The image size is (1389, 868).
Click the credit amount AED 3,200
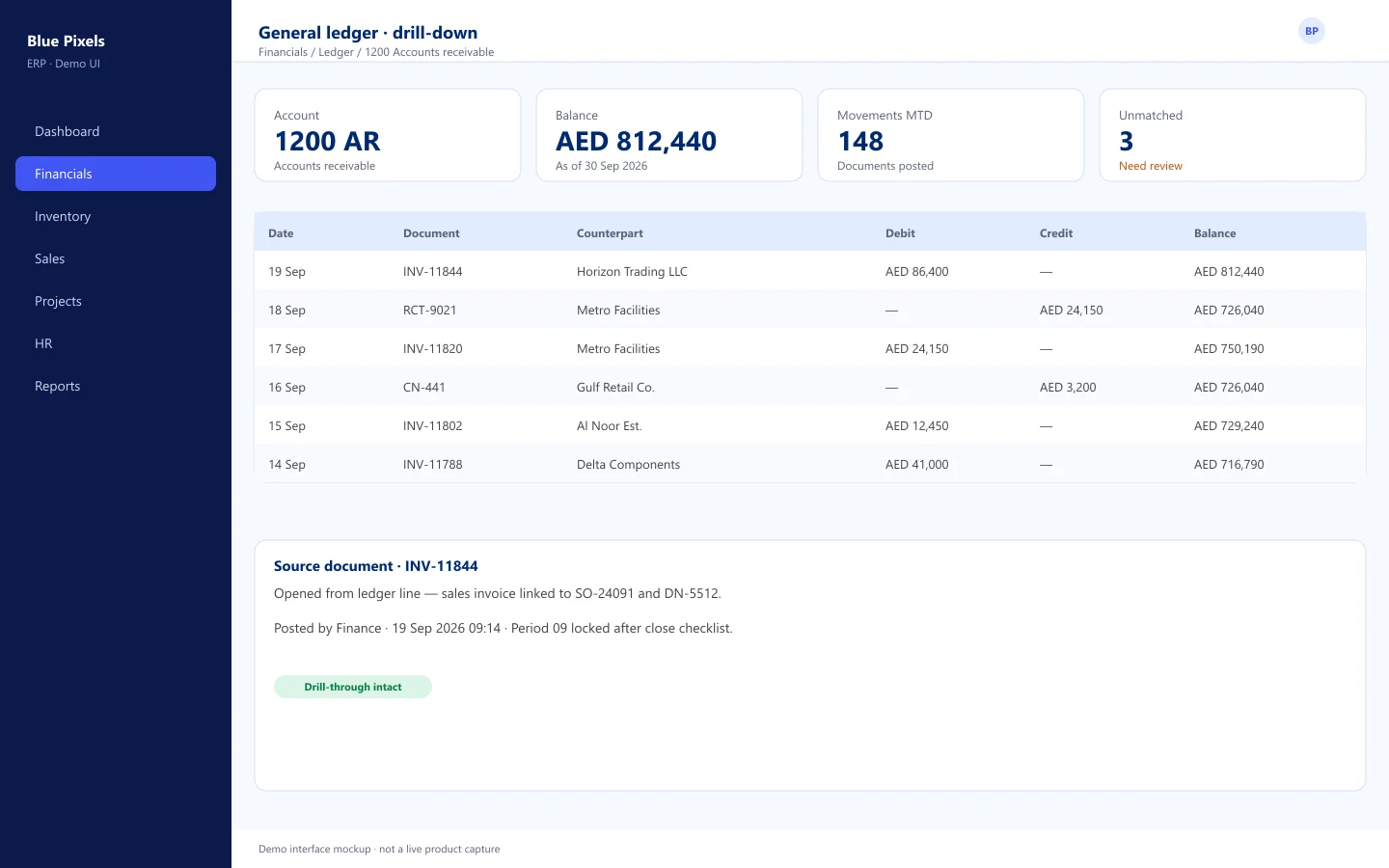click(x=1068, y=388)
